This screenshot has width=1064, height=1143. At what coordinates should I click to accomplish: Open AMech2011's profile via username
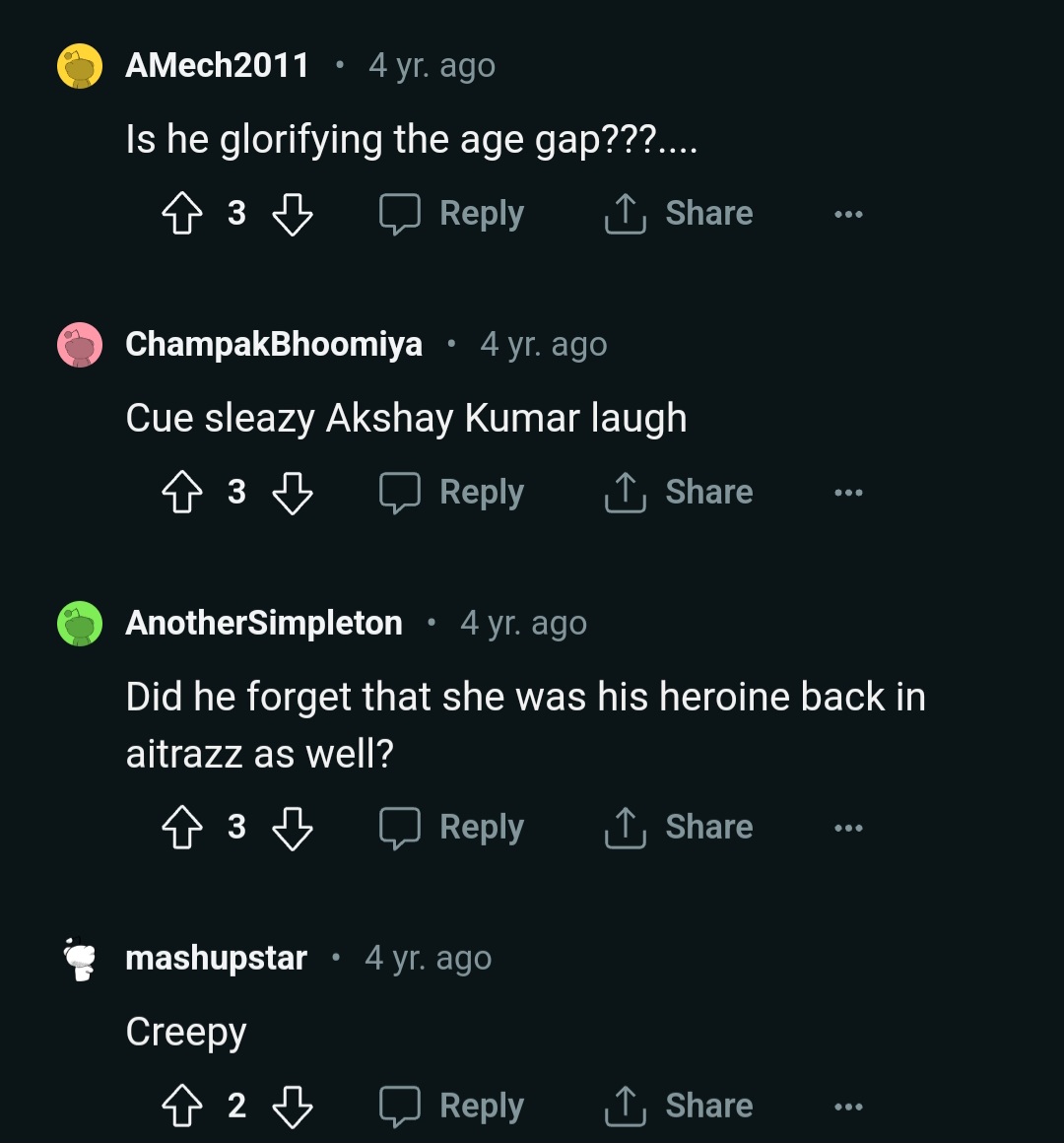coord(218,65)
